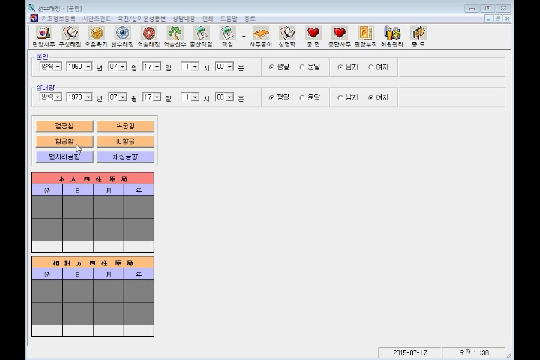
Task: Click the orange 相對方 四柱 原局 table header
Action: coord(93,263)
